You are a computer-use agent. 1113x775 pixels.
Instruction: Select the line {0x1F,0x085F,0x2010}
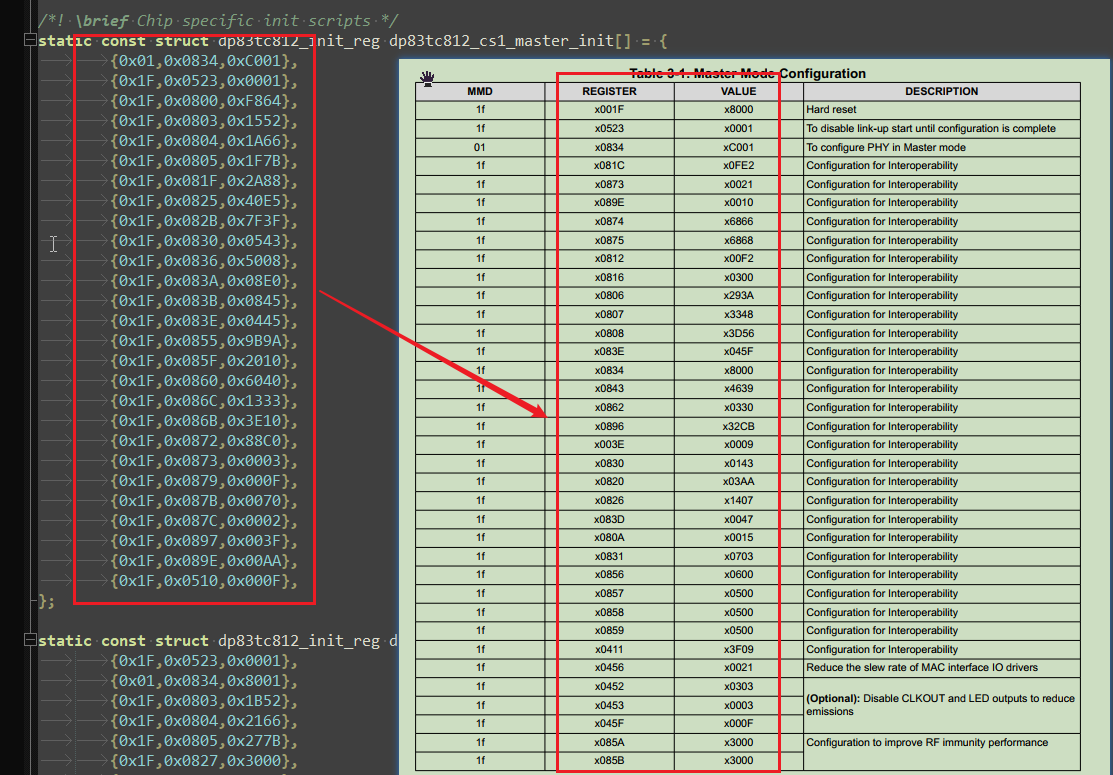pos(204,361)
